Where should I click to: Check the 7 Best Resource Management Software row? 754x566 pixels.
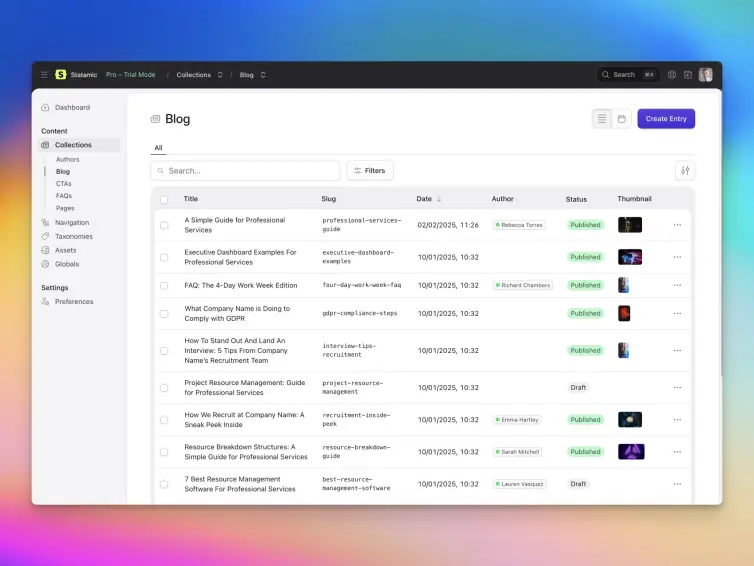point(164,484)
